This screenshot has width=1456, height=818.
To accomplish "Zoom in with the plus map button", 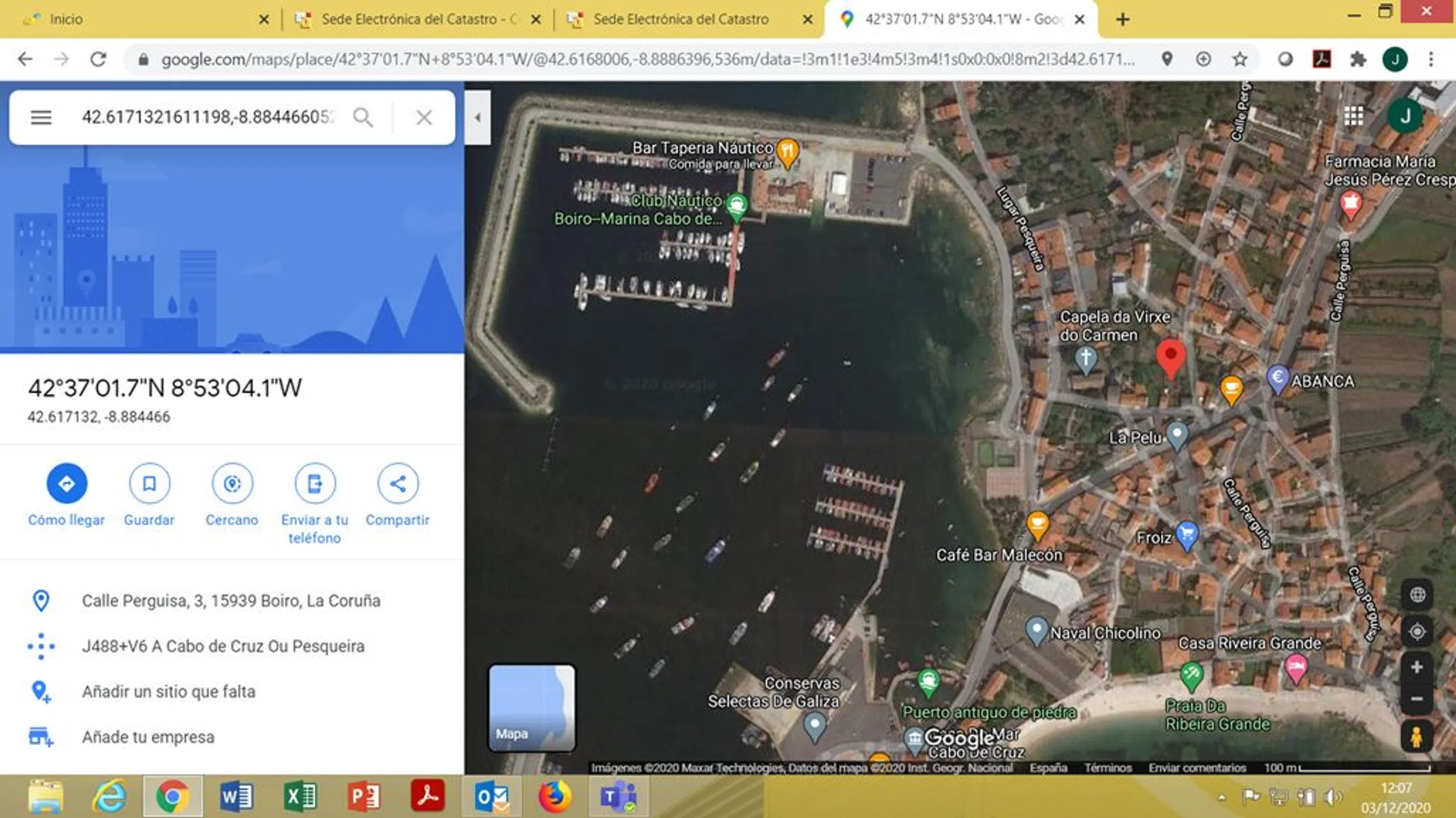I will point(1416,667).
